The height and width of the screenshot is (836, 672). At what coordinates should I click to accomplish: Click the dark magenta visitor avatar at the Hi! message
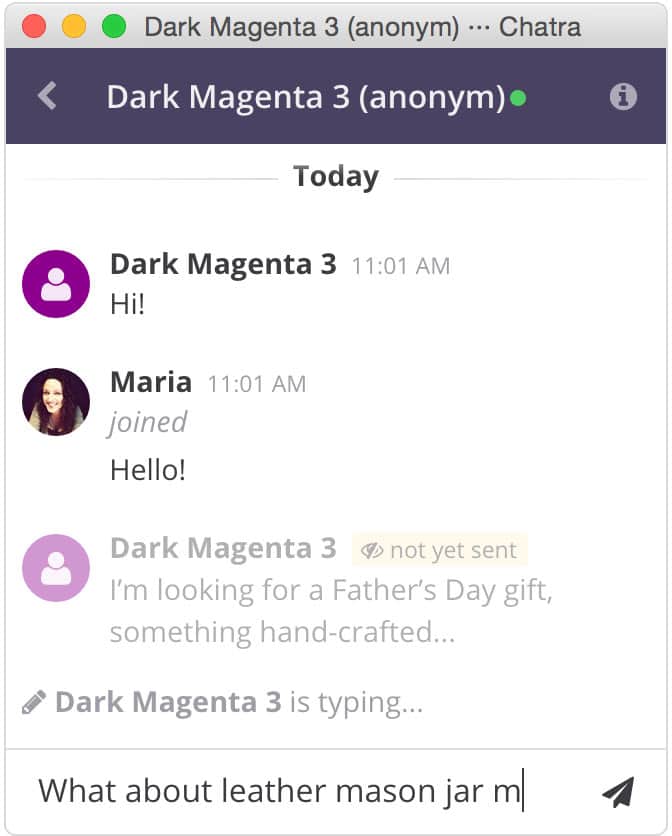pos(56,284)
